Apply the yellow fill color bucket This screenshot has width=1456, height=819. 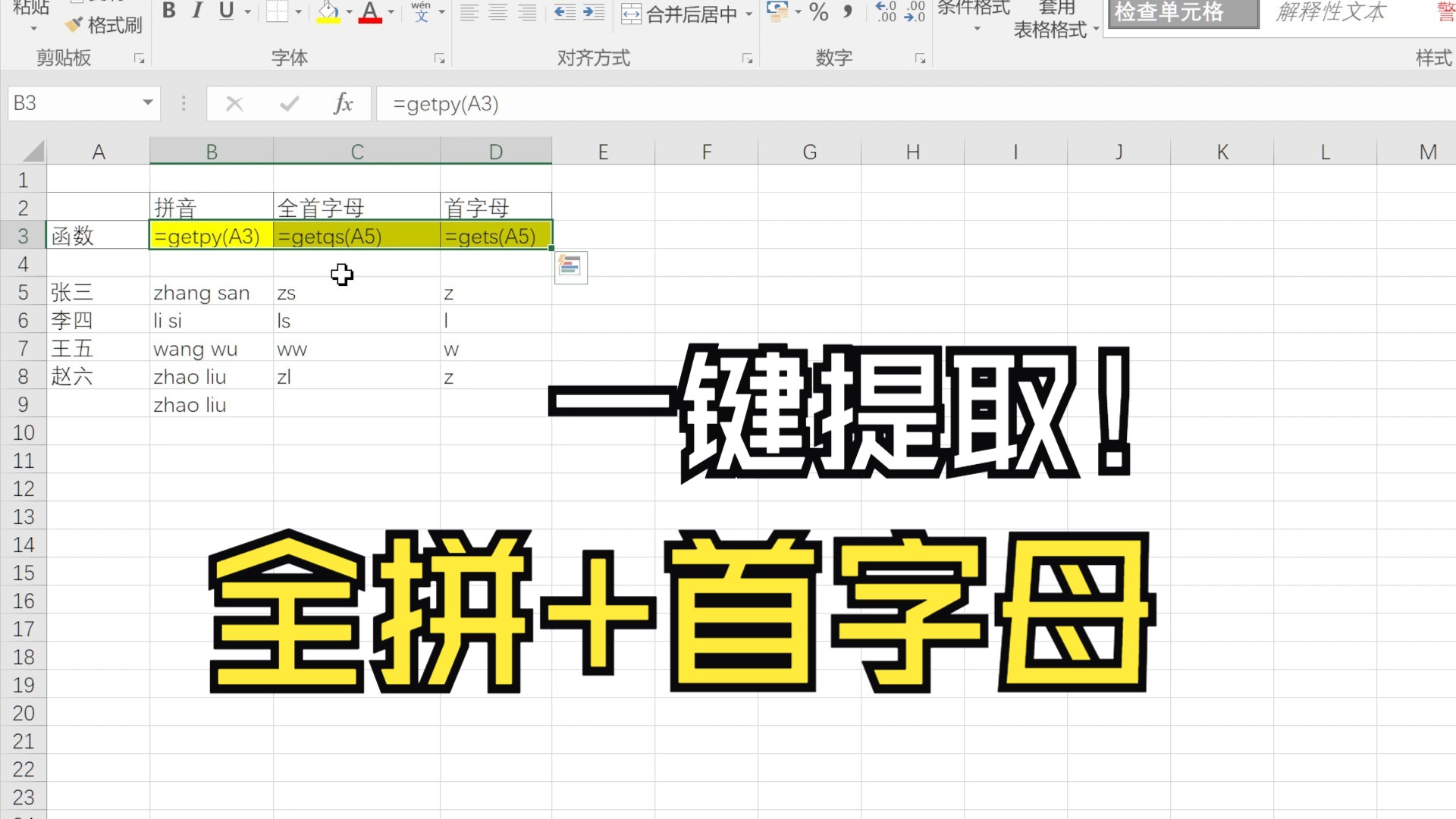[328, 11]
